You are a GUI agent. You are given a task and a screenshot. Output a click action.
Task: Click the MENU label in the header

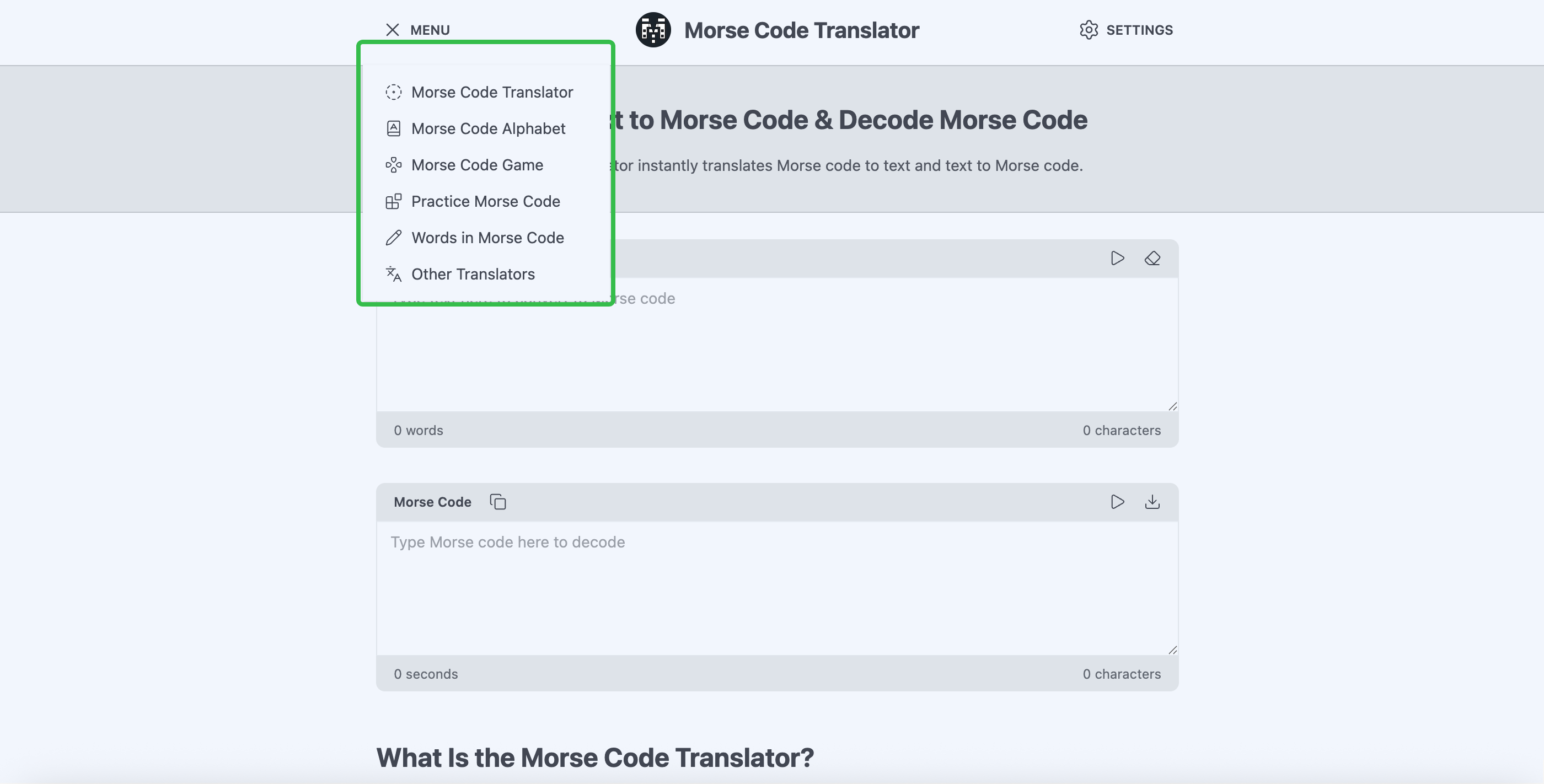(430, 30)
